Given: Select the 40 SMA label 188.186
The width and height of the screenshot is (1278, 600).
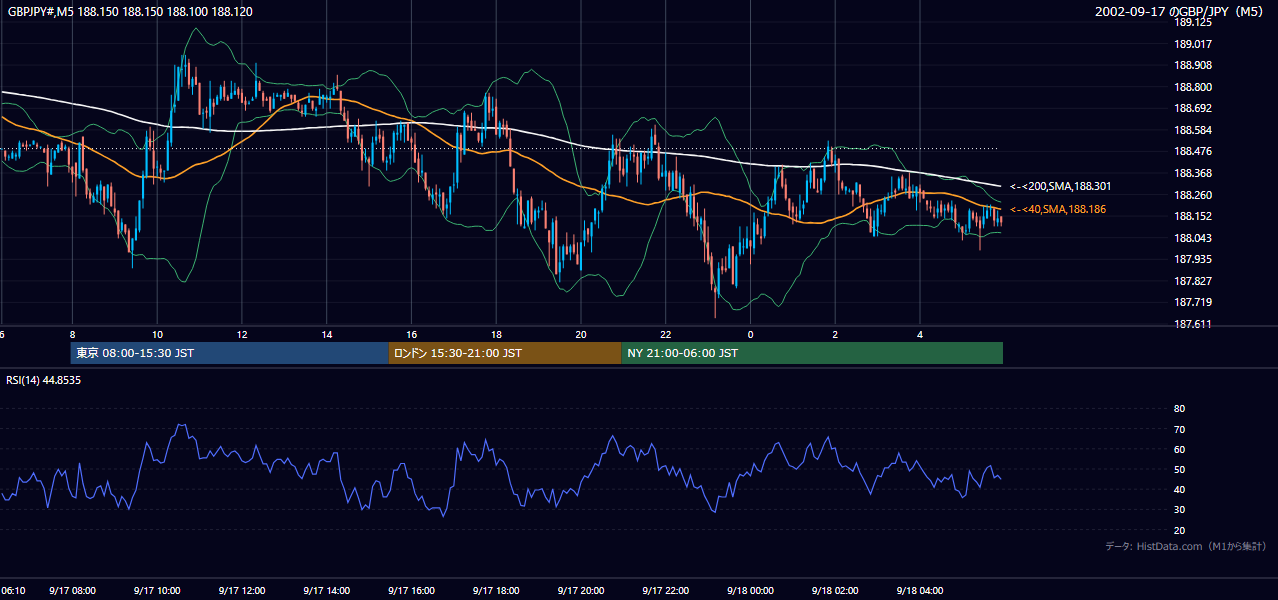Looking at the screenshot, I should point(1060,209).
